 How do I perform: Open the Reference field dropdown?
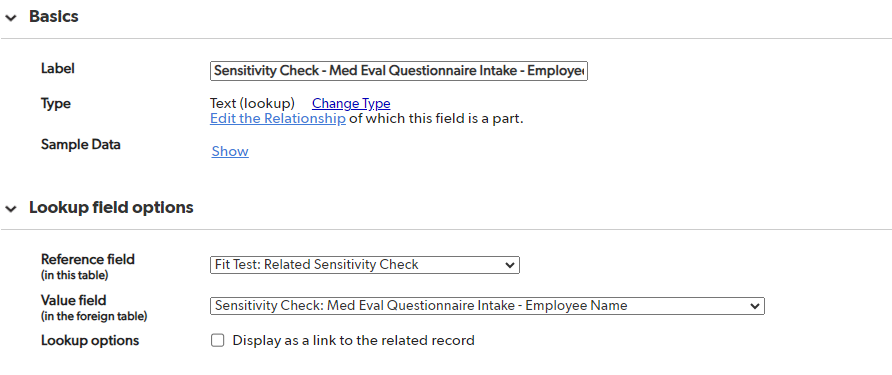click(x=365, y=265)
